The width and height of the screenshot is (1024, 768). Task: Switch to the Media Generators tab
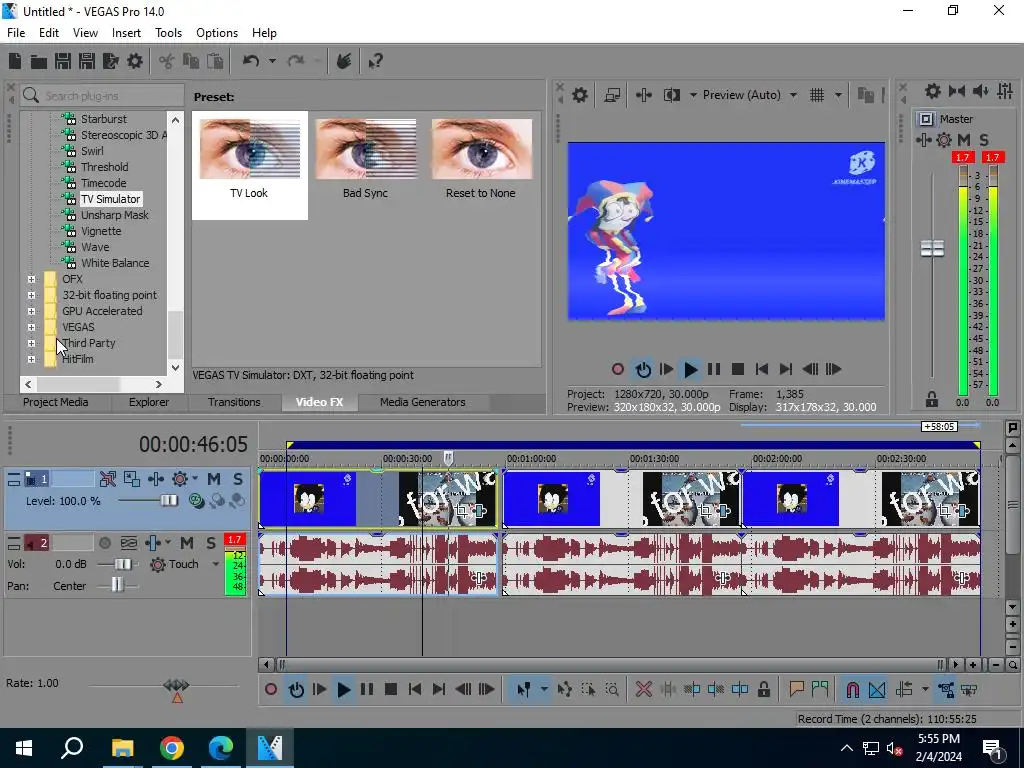pyautogui.click(x=423, y=402)
